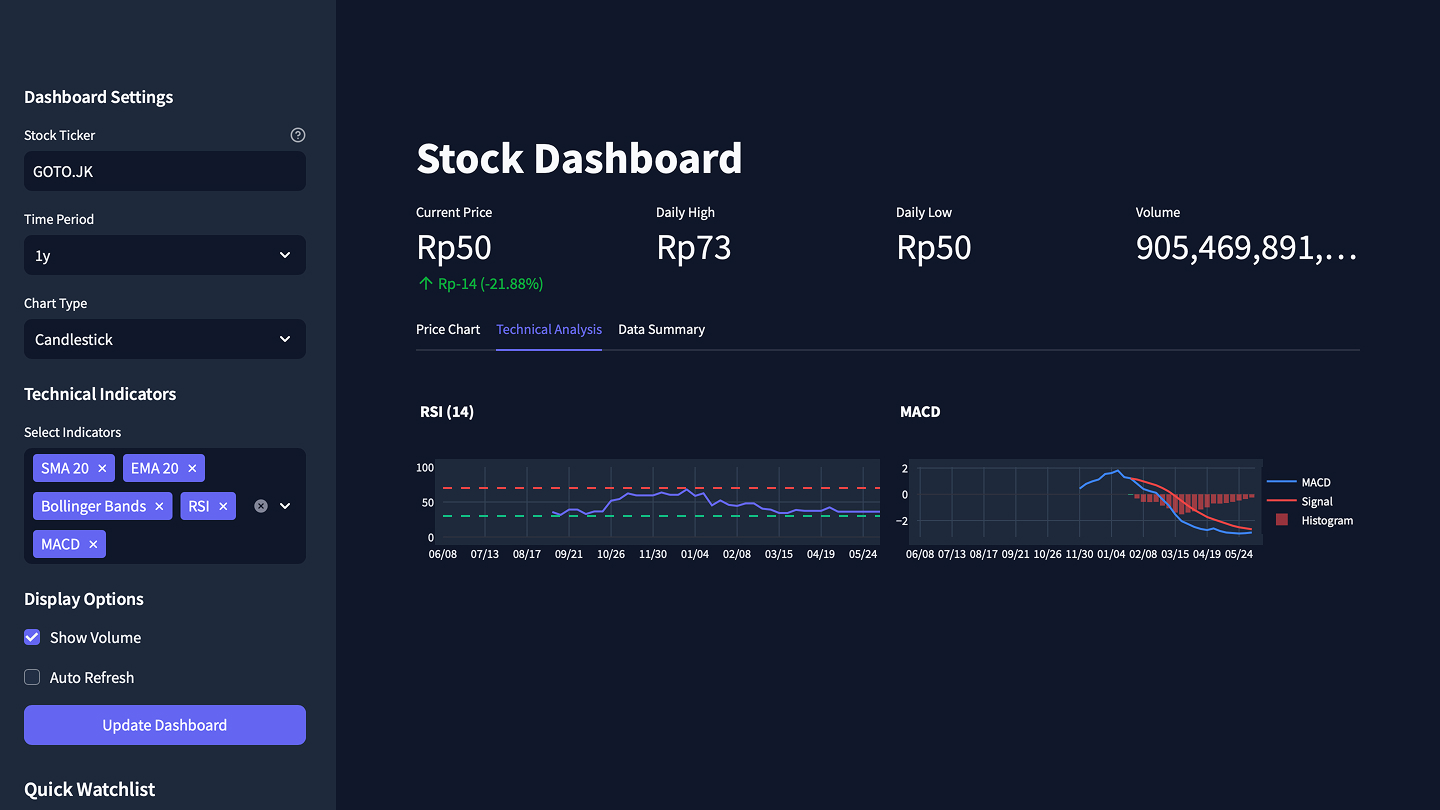1440x810 pixels.
Task: Open the Stock Ticker help tooltip icon
Action: pyautogui.click(x=298, y=135)
